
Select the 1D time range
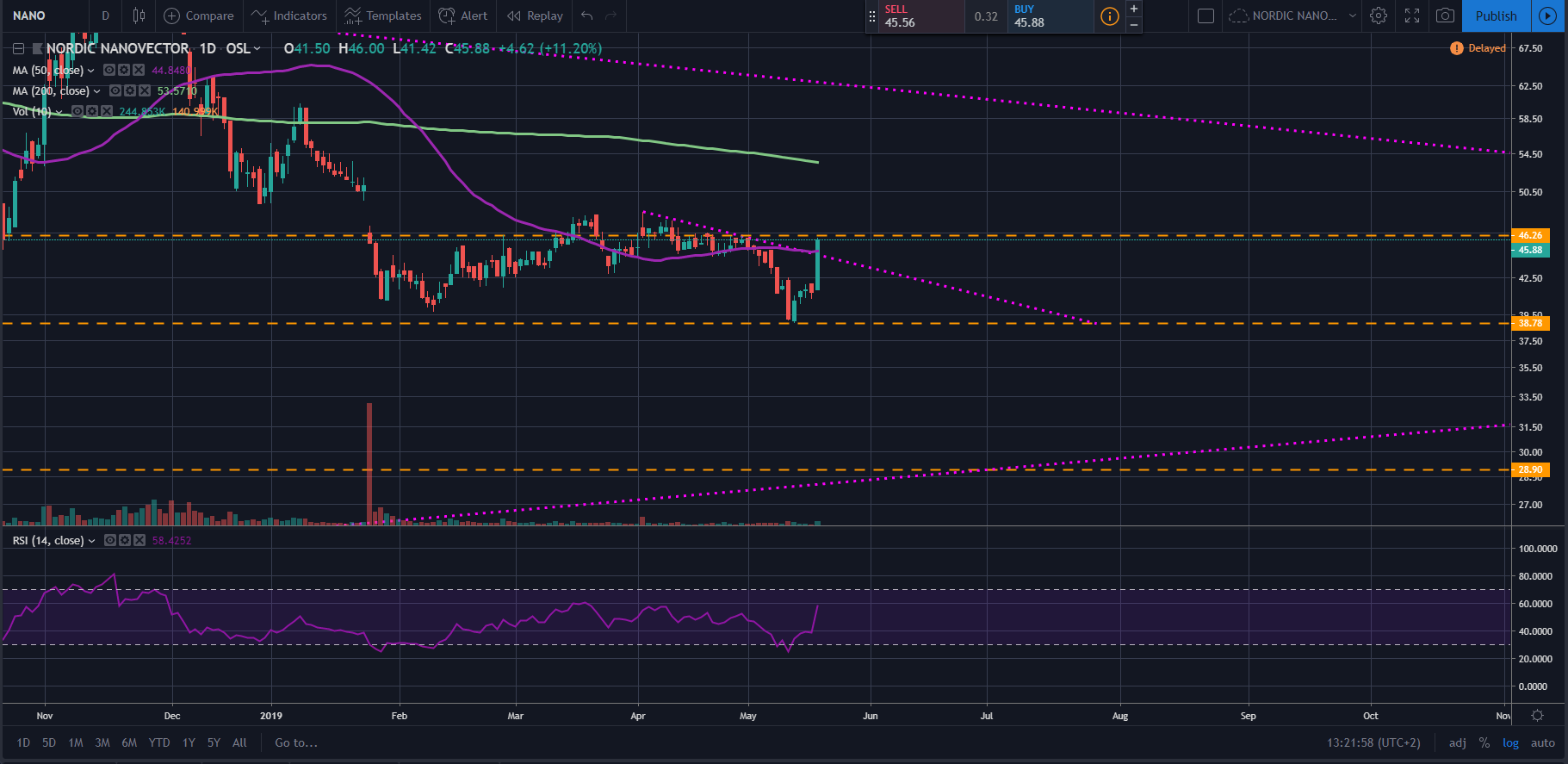(x=23, y=742)
